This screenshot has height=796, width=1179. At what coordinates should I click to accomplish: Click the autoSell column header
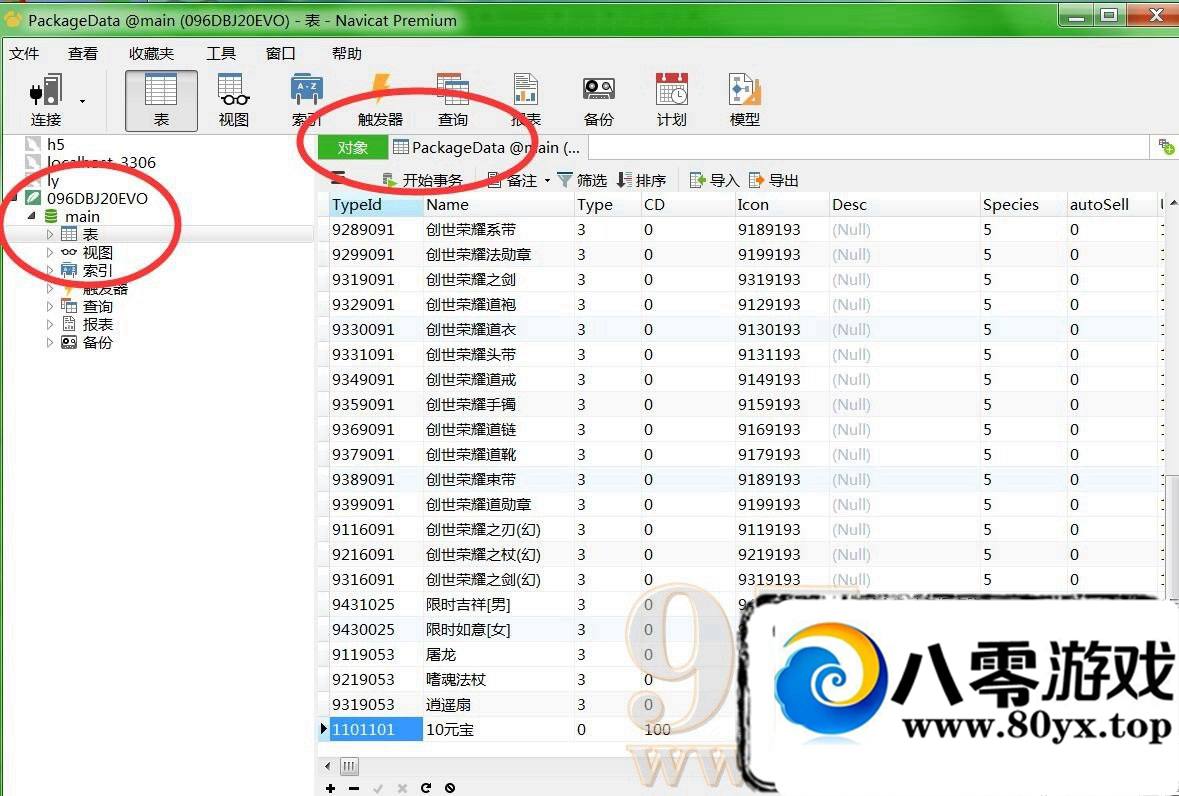click(x=1112, y=204)
